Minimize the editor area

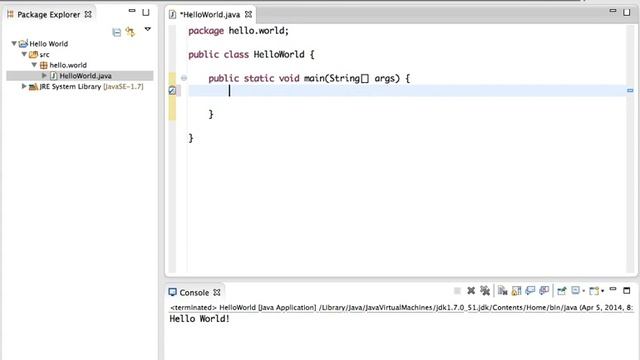click(x=613, y=11)
